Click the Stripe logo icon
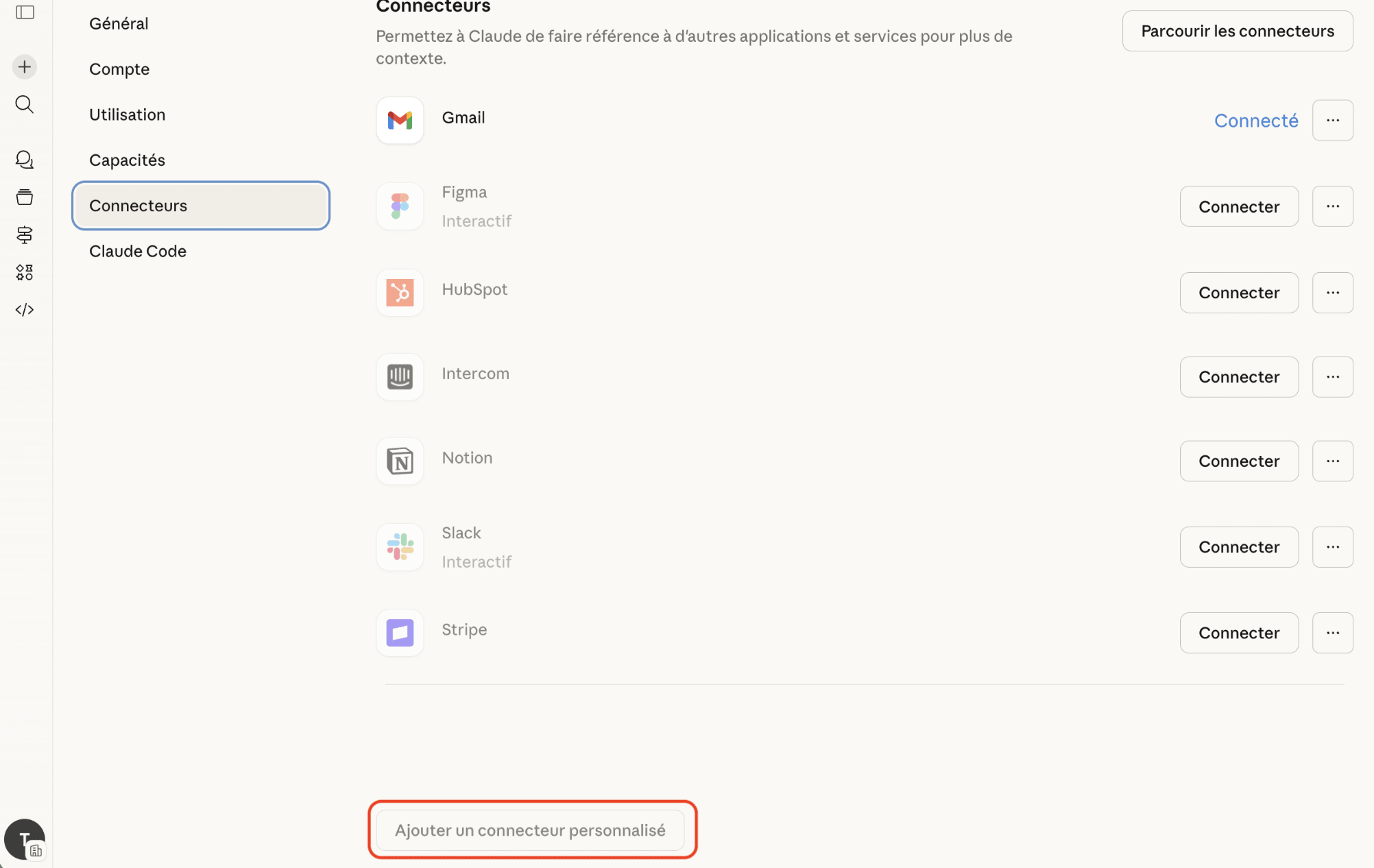The image size is (1374, 868). click(400, 633)
